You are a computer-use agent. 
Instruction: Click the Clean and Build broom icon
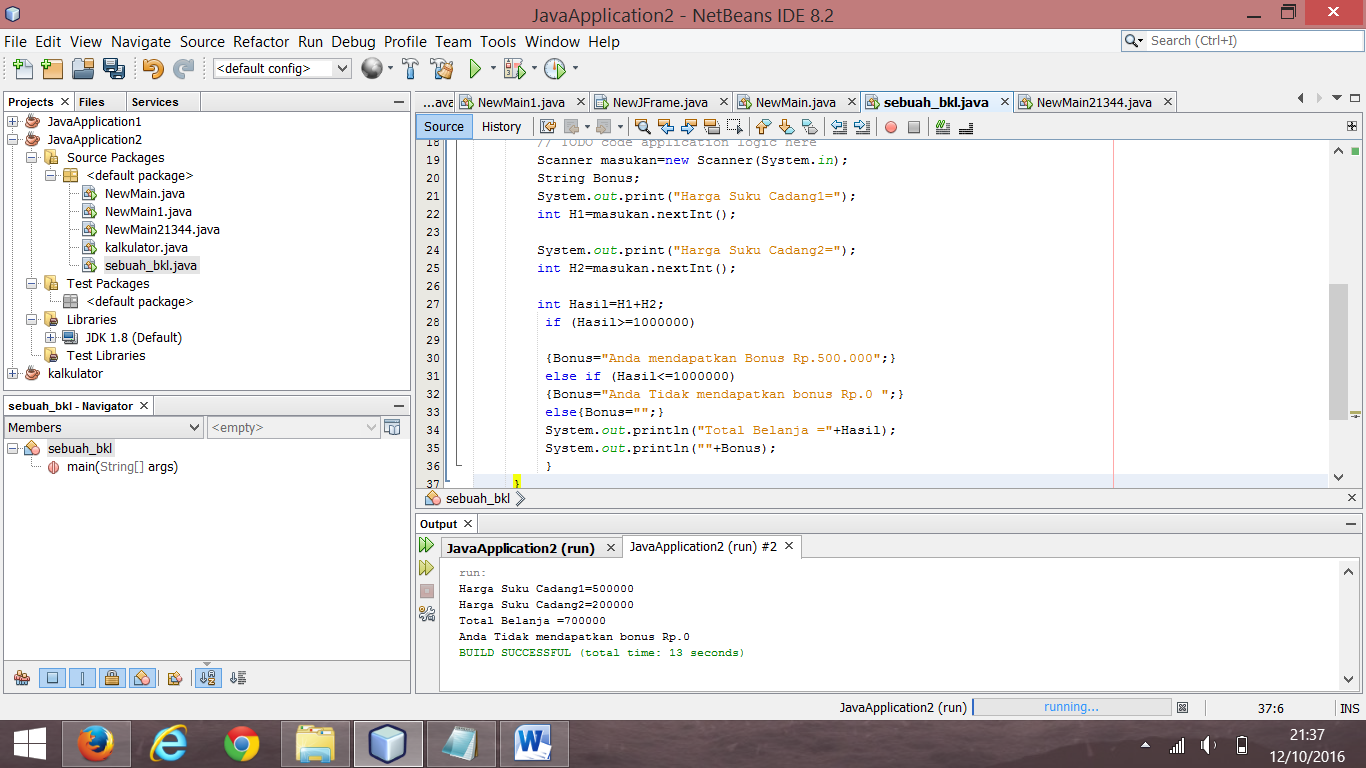coord(441,69)
